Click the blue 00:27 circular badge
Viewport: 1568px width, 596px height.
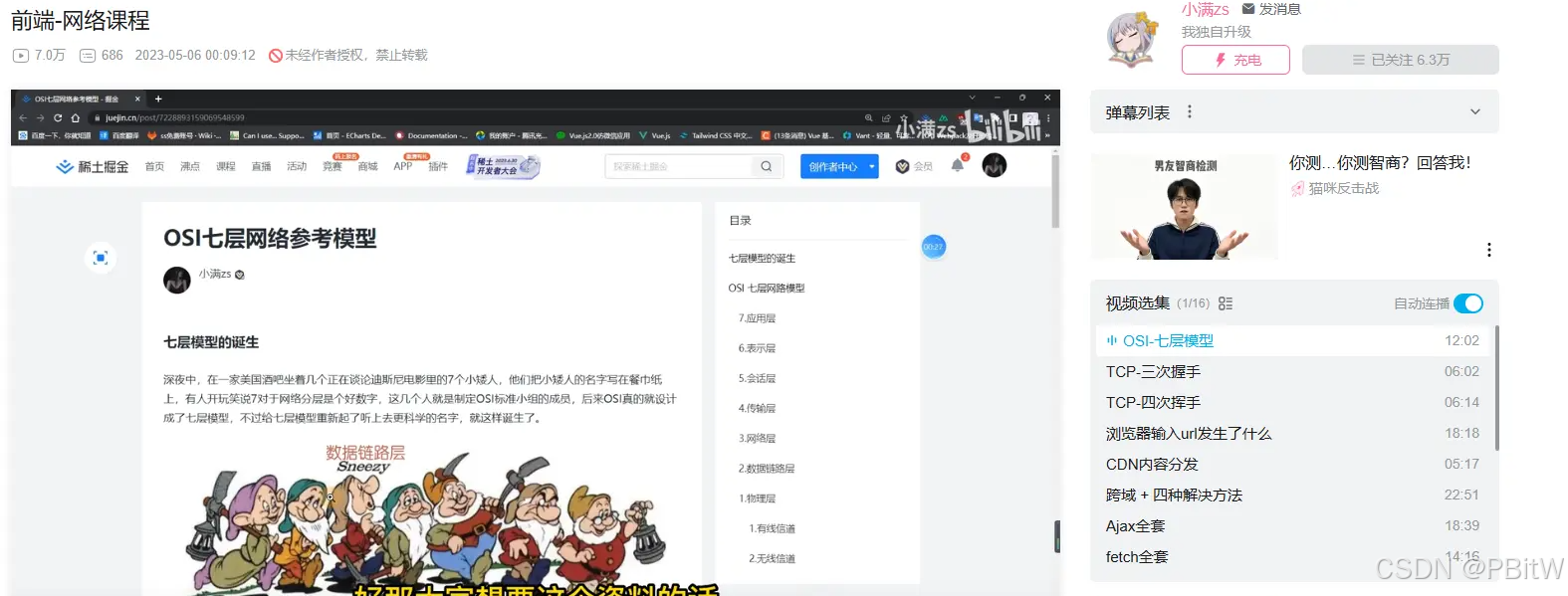[x=933, y=247]
